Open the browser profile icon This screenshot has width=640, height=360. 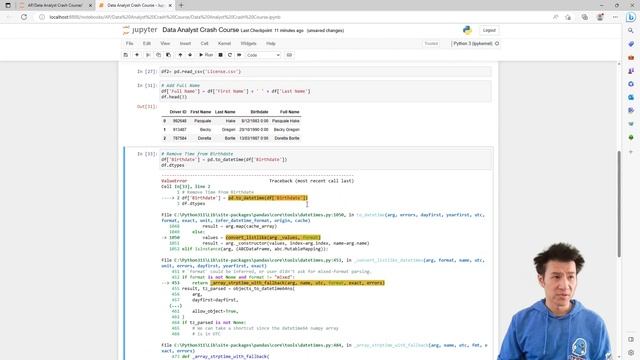click(x=600, y=17)
